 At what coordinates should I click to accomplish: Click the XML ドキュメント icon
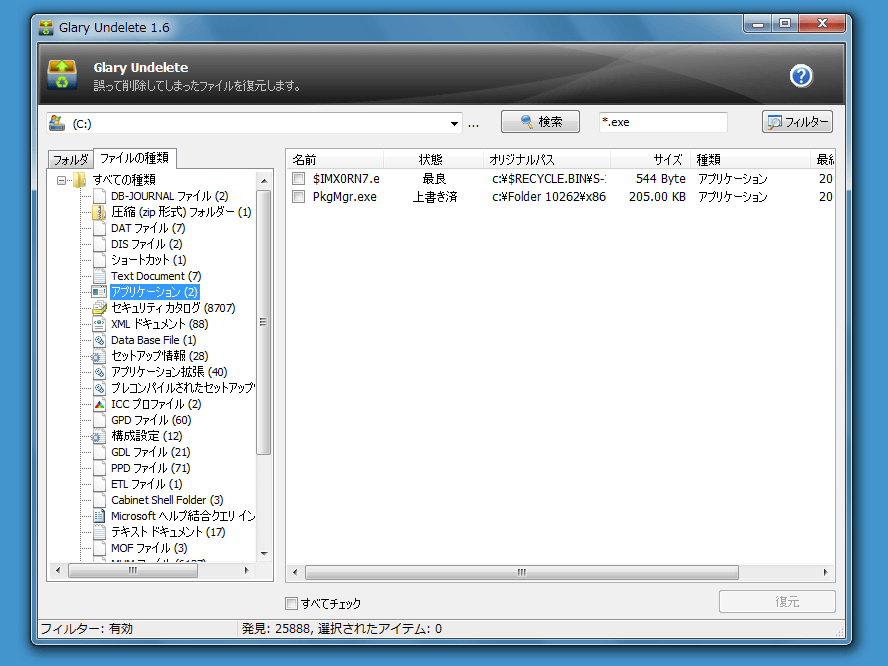(99, 324)
